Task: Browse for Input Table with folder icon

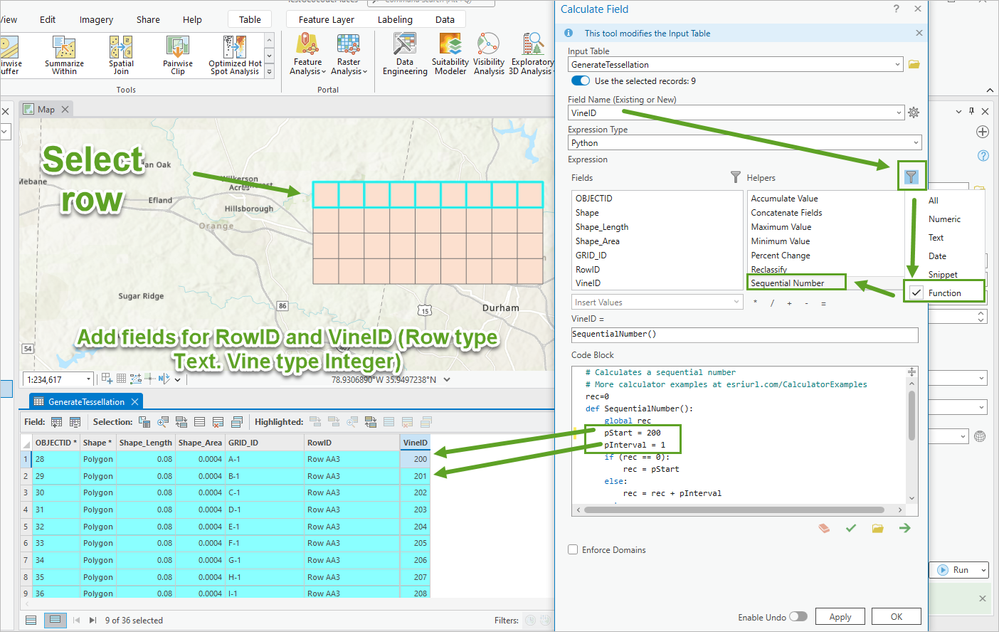Action: pyautogui.click(x=914, y=64)
